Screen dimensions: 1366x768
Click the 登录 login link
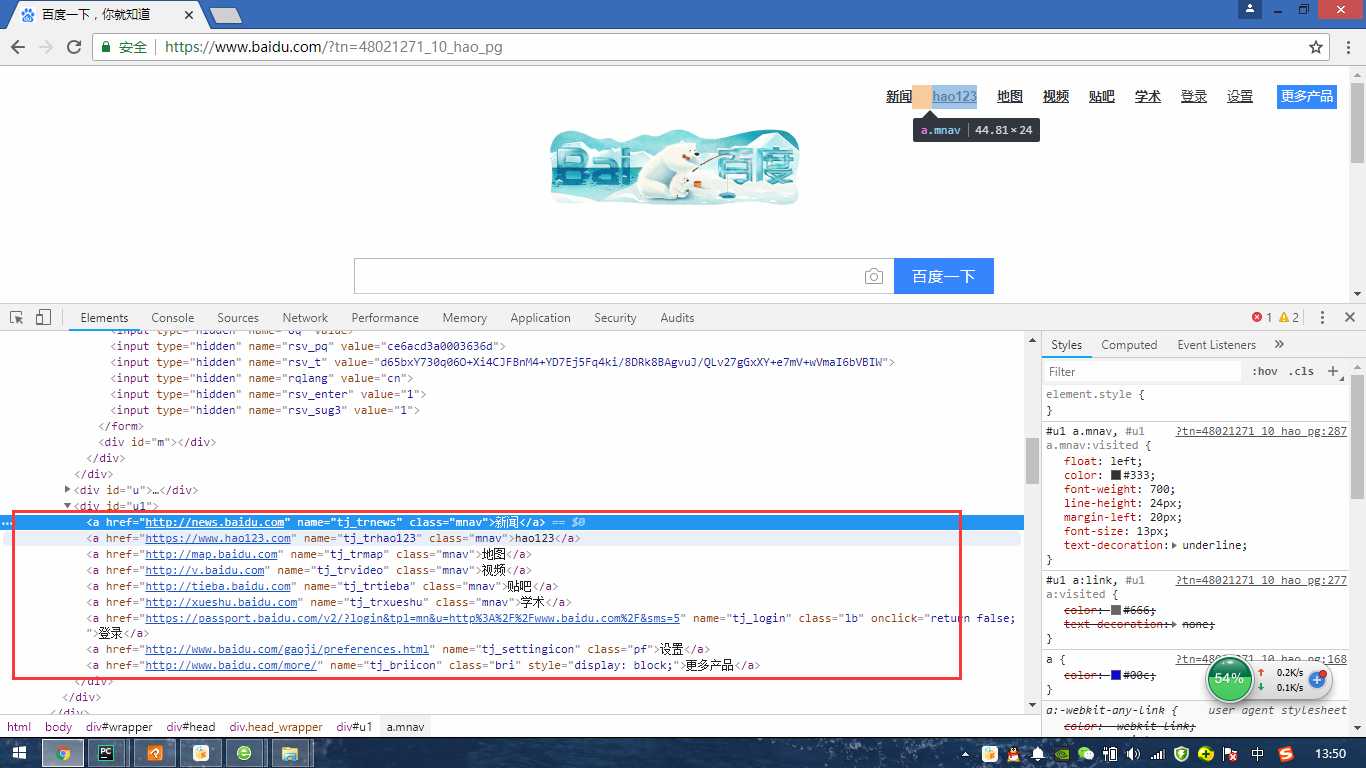pyautogui.click(x=1194, y=96)
